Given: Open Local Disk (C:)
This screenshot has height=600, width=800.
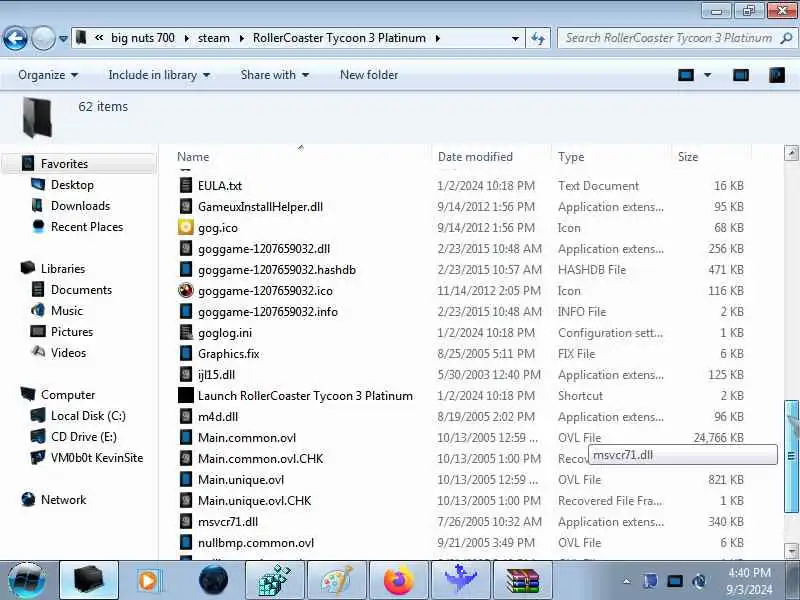Looking at the screenshot, I should coord(88,415).
